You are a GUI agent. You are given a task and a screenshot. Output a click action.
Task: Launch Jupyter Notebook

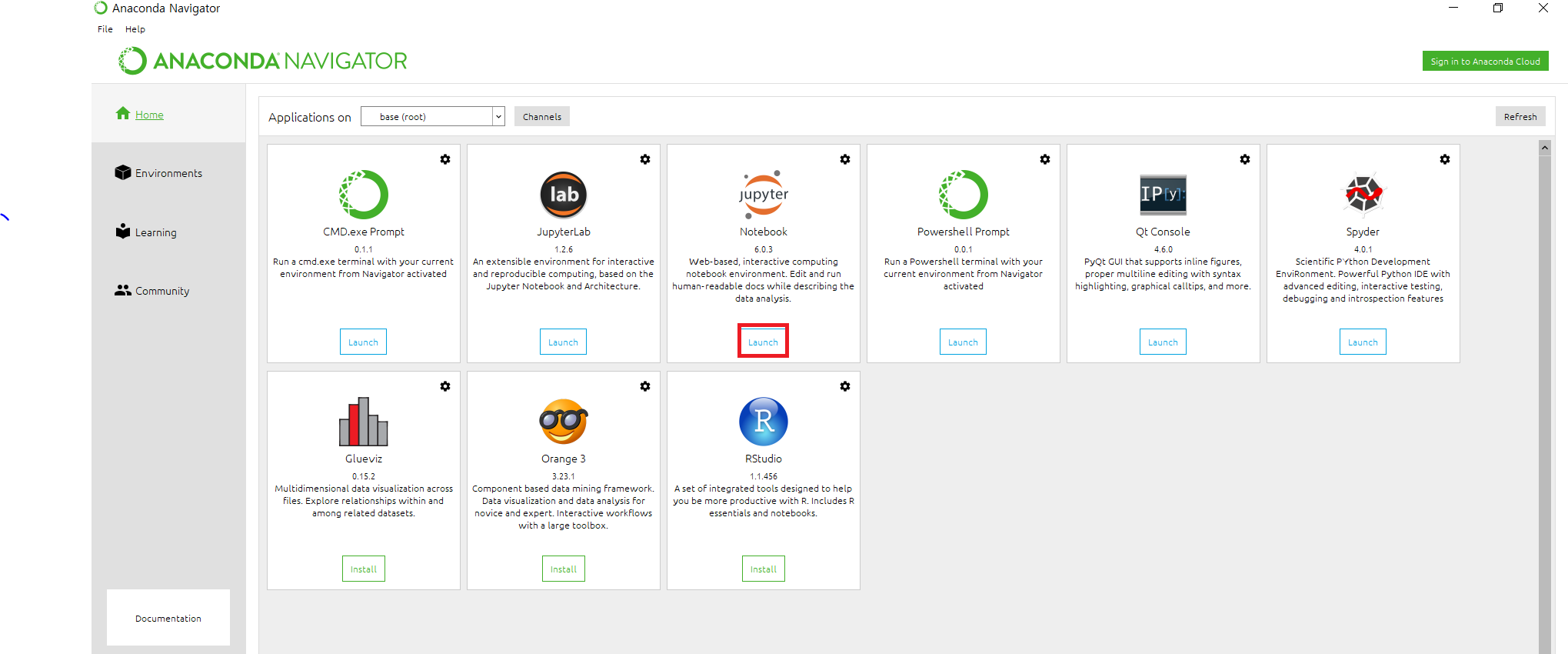coord(764,342)
